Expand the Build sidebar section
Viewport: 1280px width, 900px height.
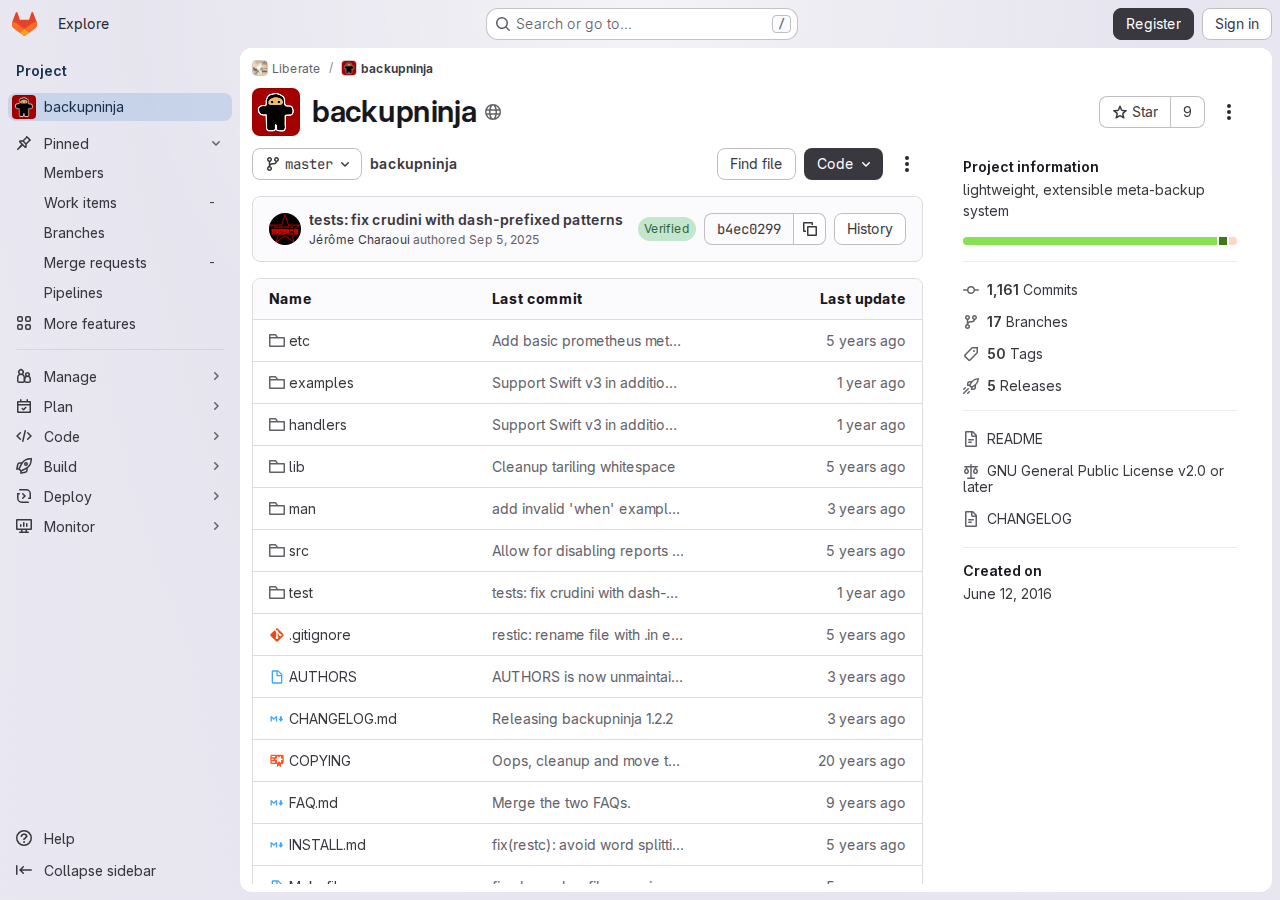[x=120, y=467]
